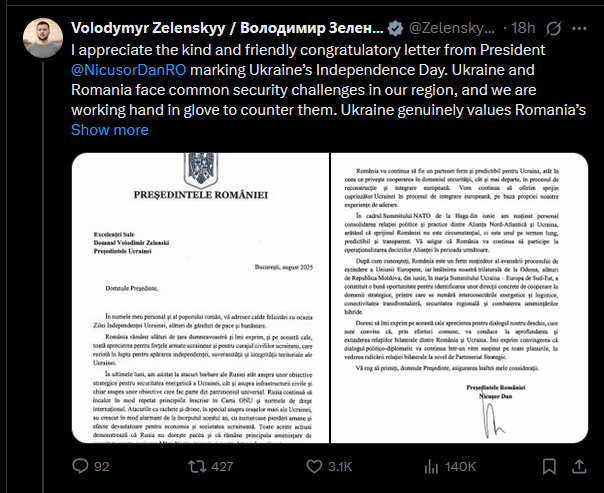Click the blue verified badge
The height and width of the screenshot is (493, 604).
[x=395, y=28]
